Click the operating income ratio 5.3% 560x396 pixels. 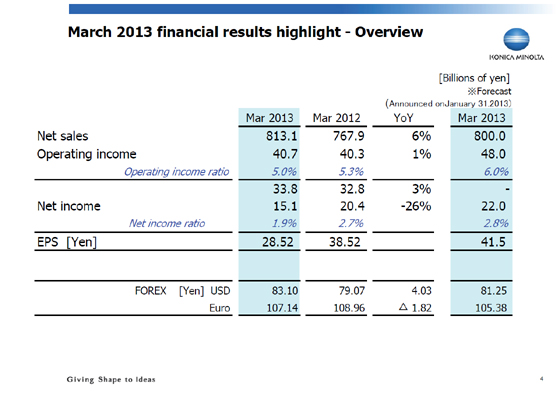(x=351, y=172)
